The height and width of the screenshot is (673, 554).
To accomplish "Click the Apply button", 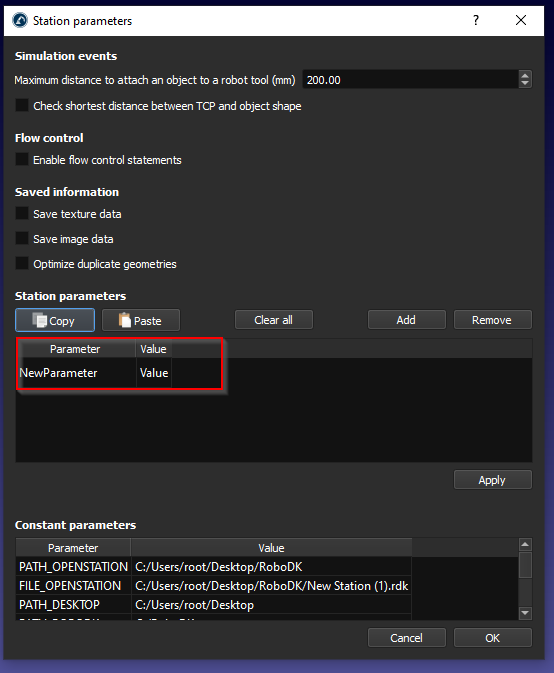I will click(493, 480).
